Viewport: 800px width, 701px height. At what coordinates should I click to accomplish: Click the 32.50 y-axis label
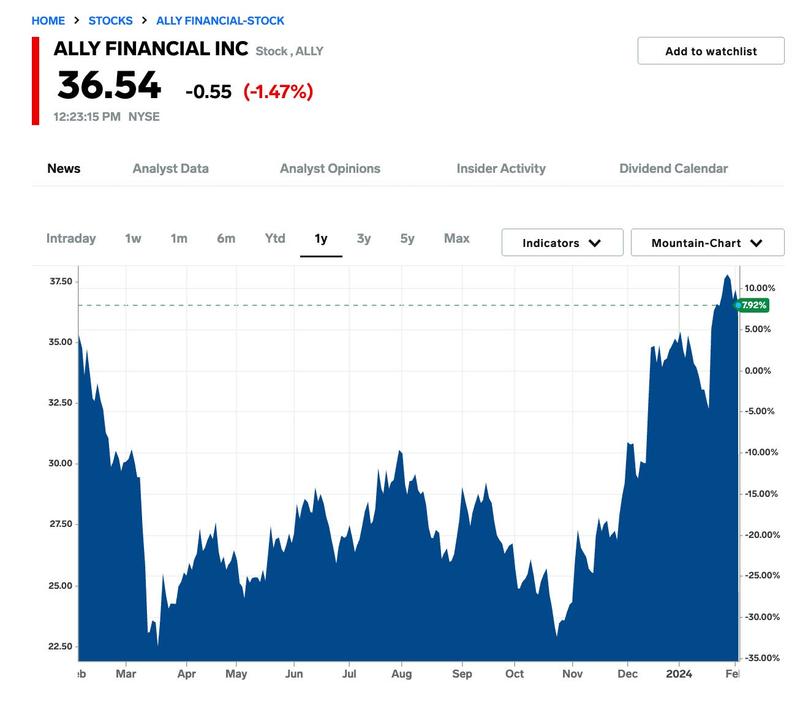pyautogui.click(x=61, y=403)
